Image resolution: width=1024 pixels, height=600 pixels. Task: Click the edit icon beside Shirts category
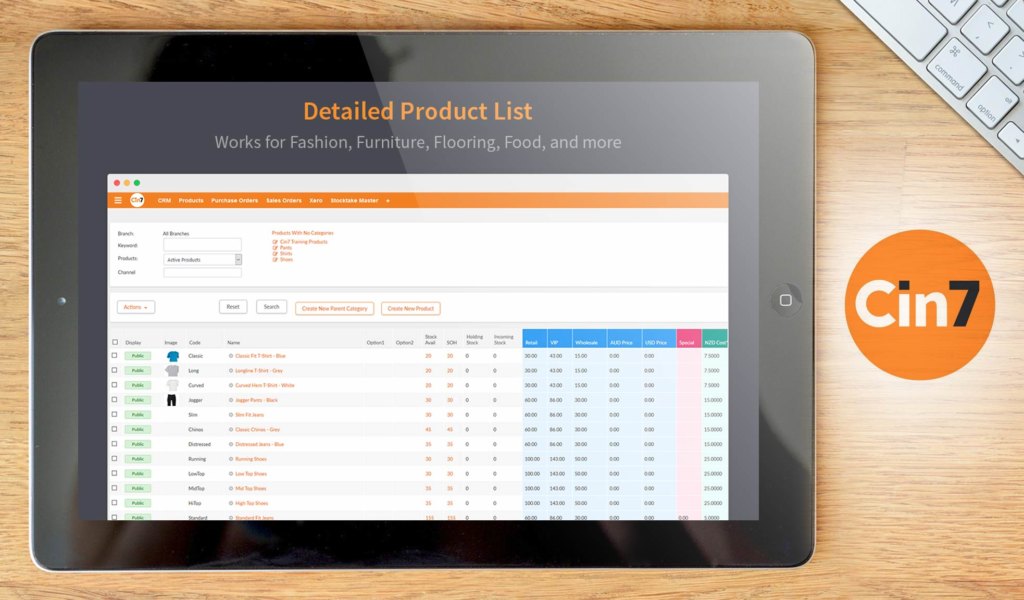(274, 253)
